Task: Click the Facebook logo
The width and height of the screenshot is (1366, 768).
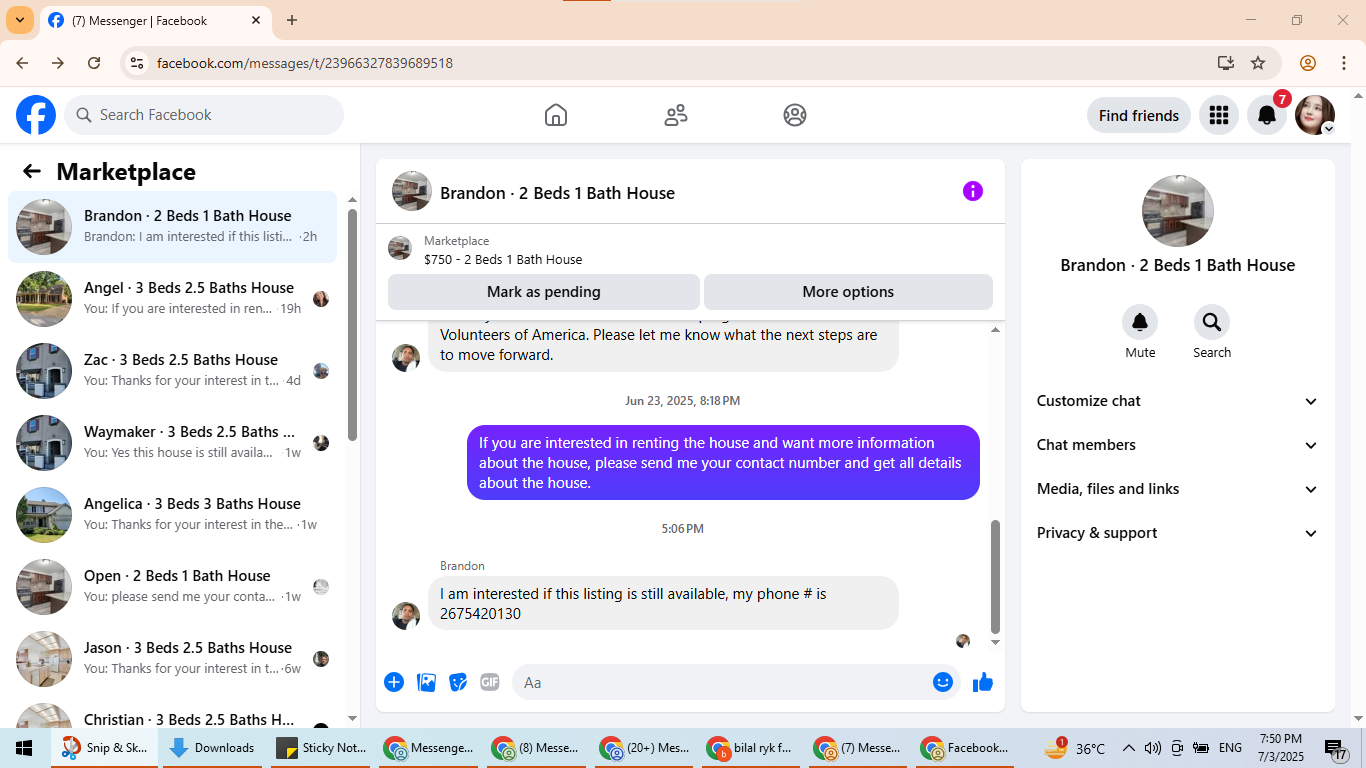Action: (x=36, y=115)
